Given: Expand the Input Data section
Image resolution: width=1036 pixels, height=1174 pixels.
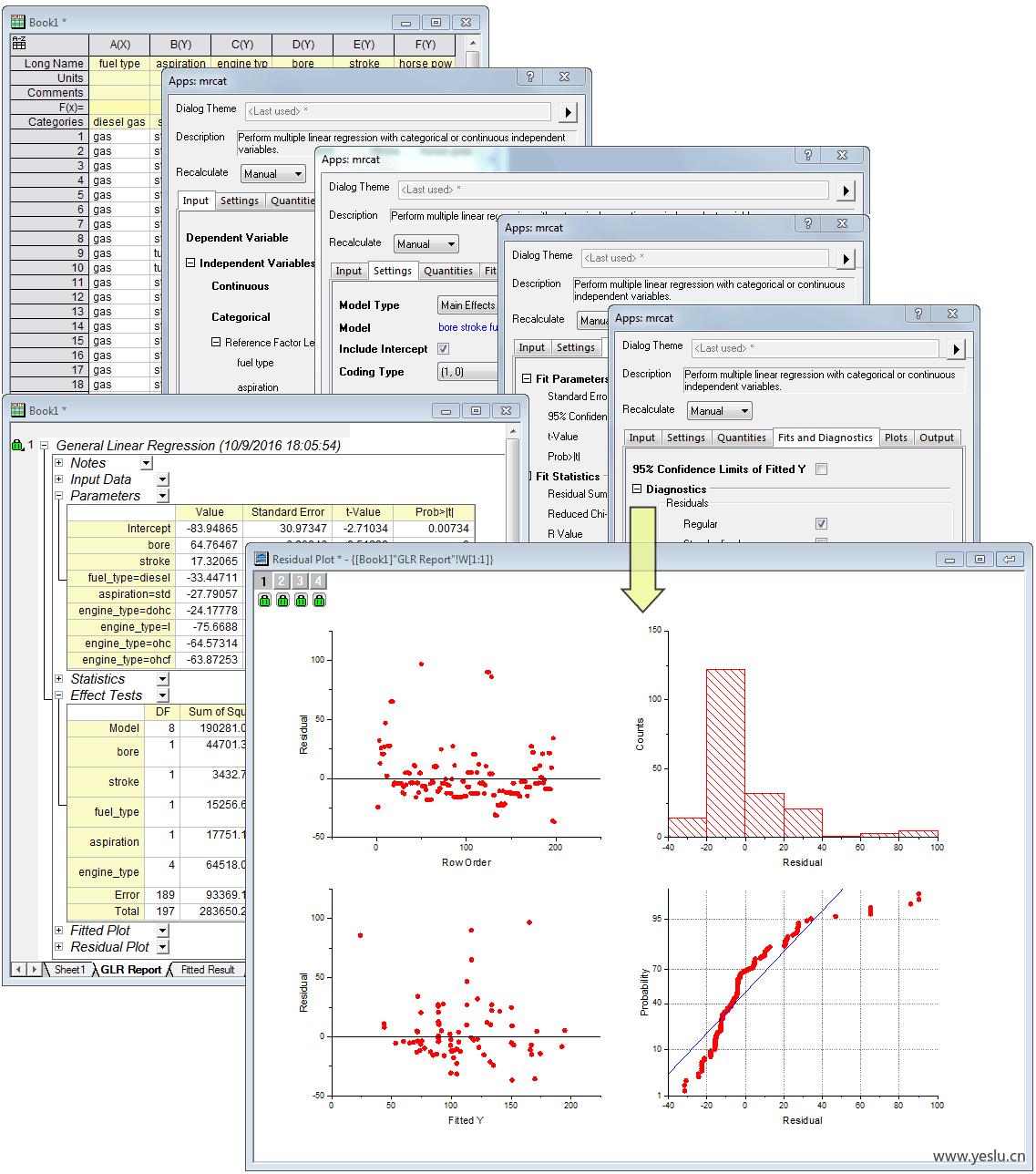Looking at the screenshot, I should (x=59, y=479).
